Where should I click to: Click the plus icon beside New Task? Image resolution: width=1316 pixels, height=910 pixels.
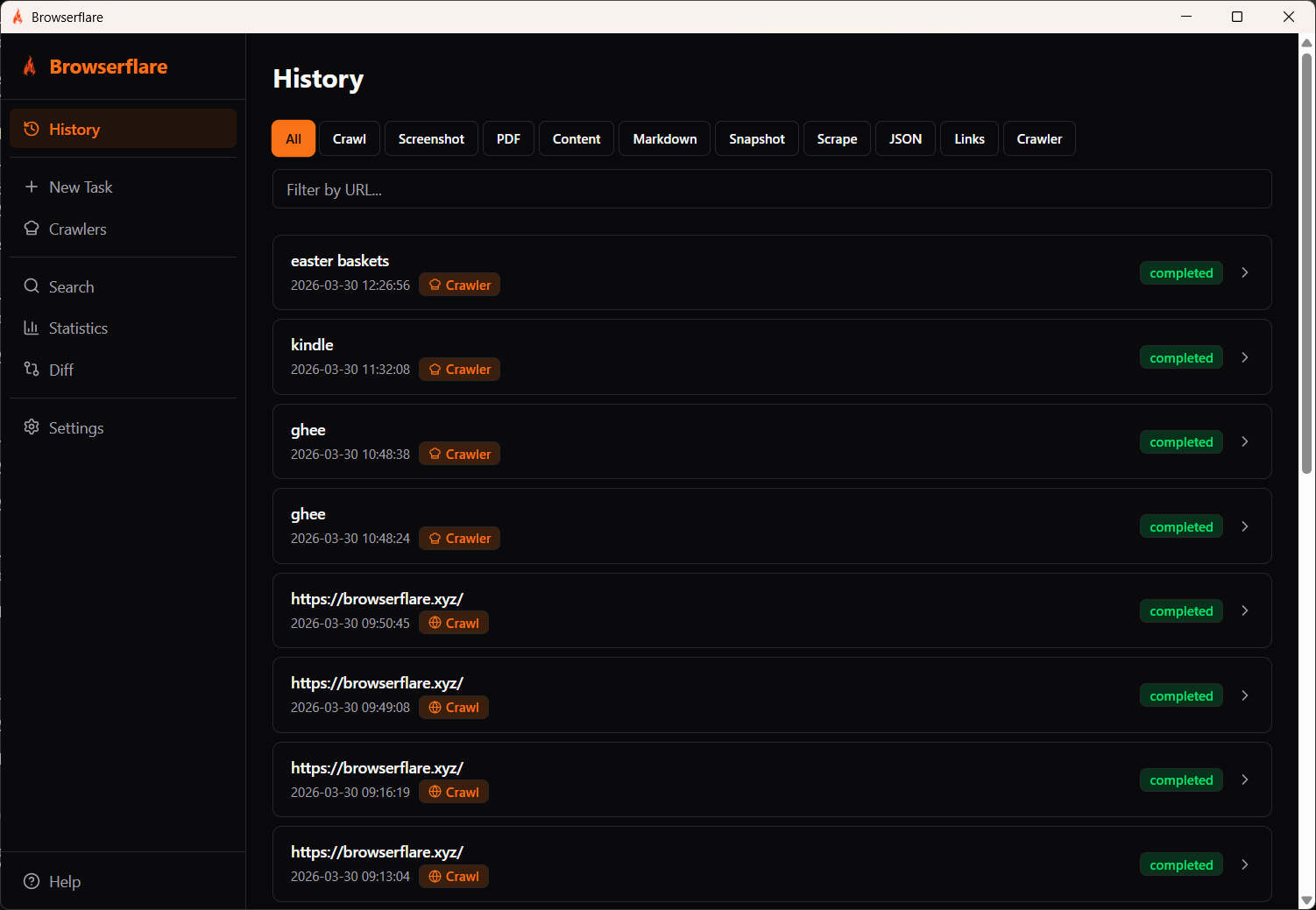pos(32,187)
